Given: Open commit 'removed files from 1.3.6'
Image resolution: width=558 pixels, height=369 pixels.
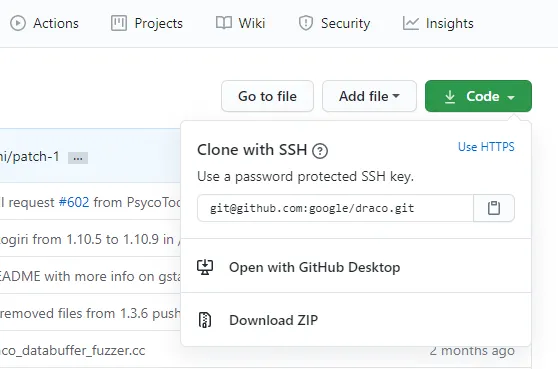Looking at the screenshot, I should click(x=90, y=313).
